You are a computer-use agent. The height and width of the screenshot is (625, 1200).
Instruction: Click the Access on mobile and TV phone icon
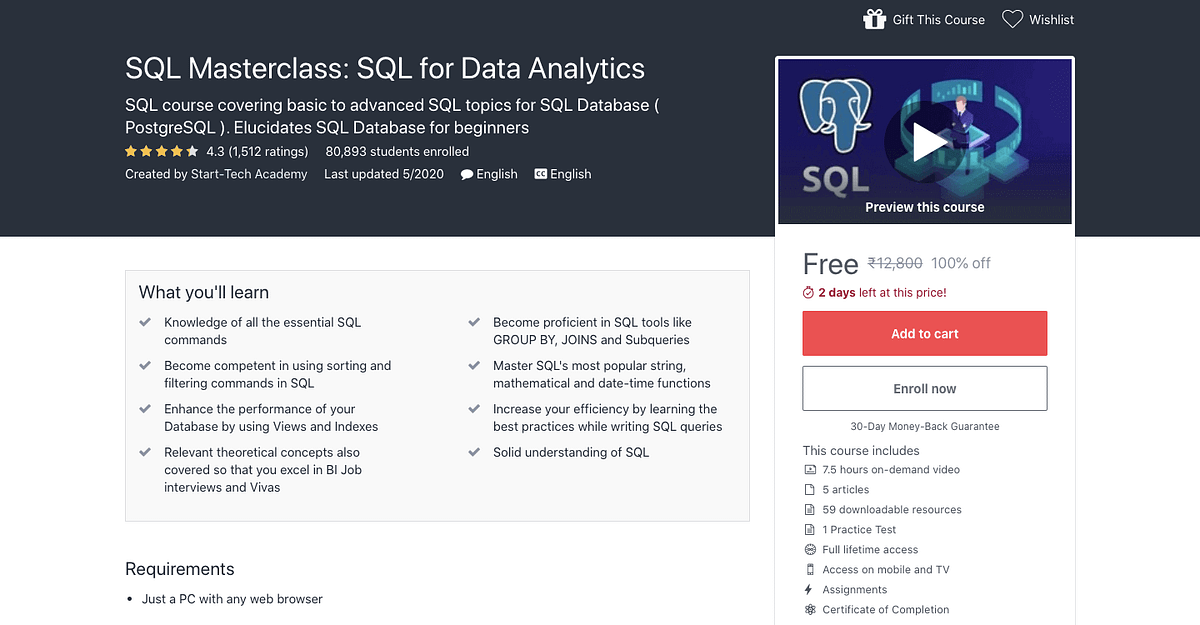[808, 569]
